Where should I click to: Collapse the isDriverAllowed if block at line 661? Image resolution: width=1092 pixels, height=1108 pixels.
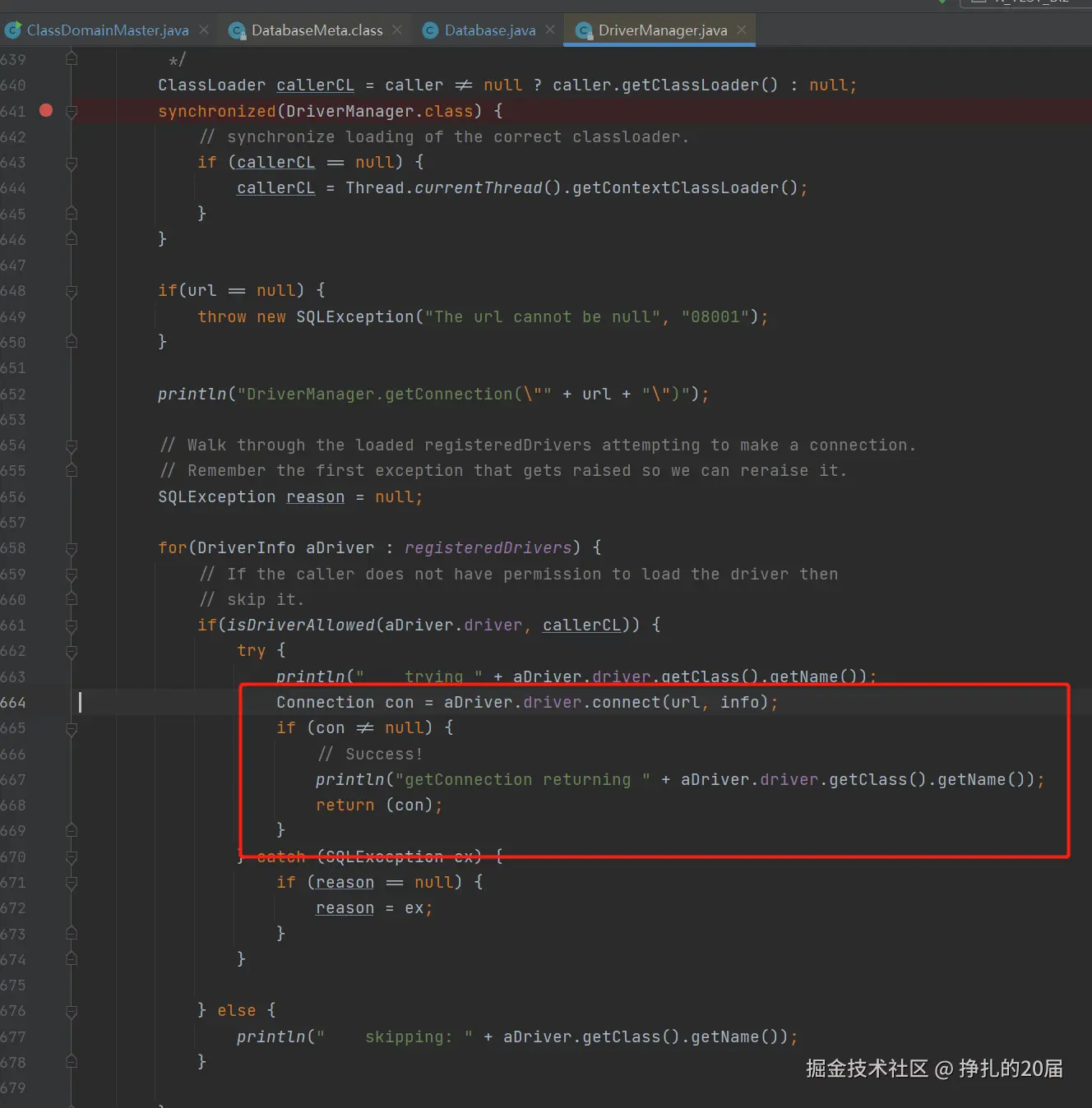coord(72,626)
